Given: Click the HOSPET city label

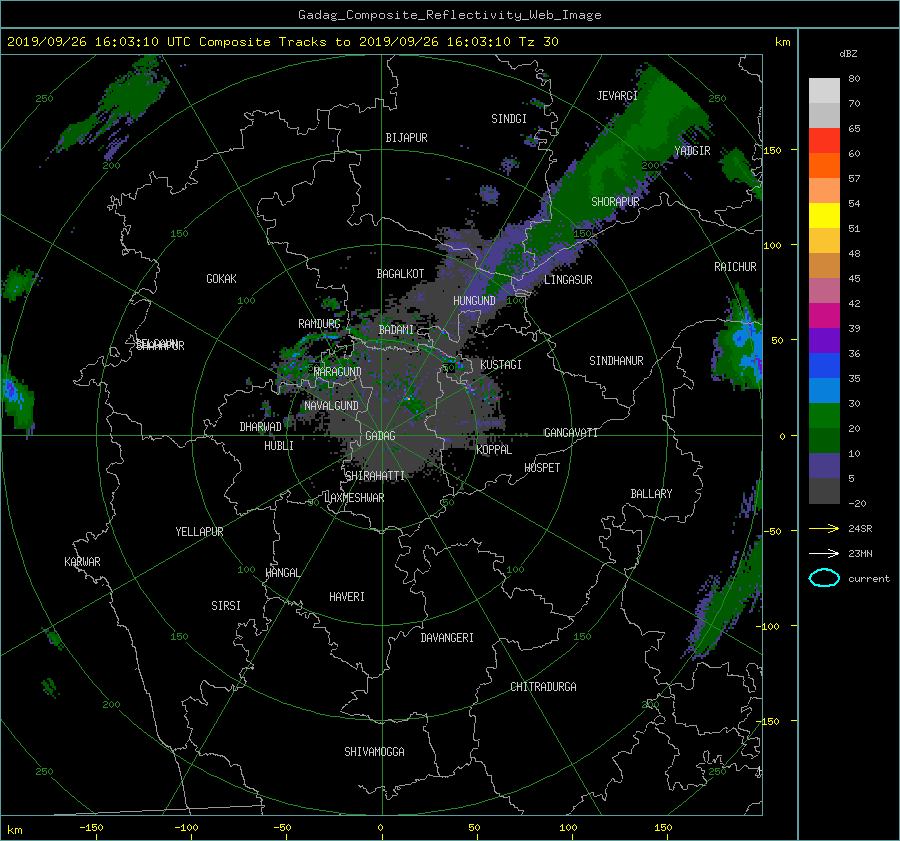Looking at the screenshot, I should (x=542, y=468).
